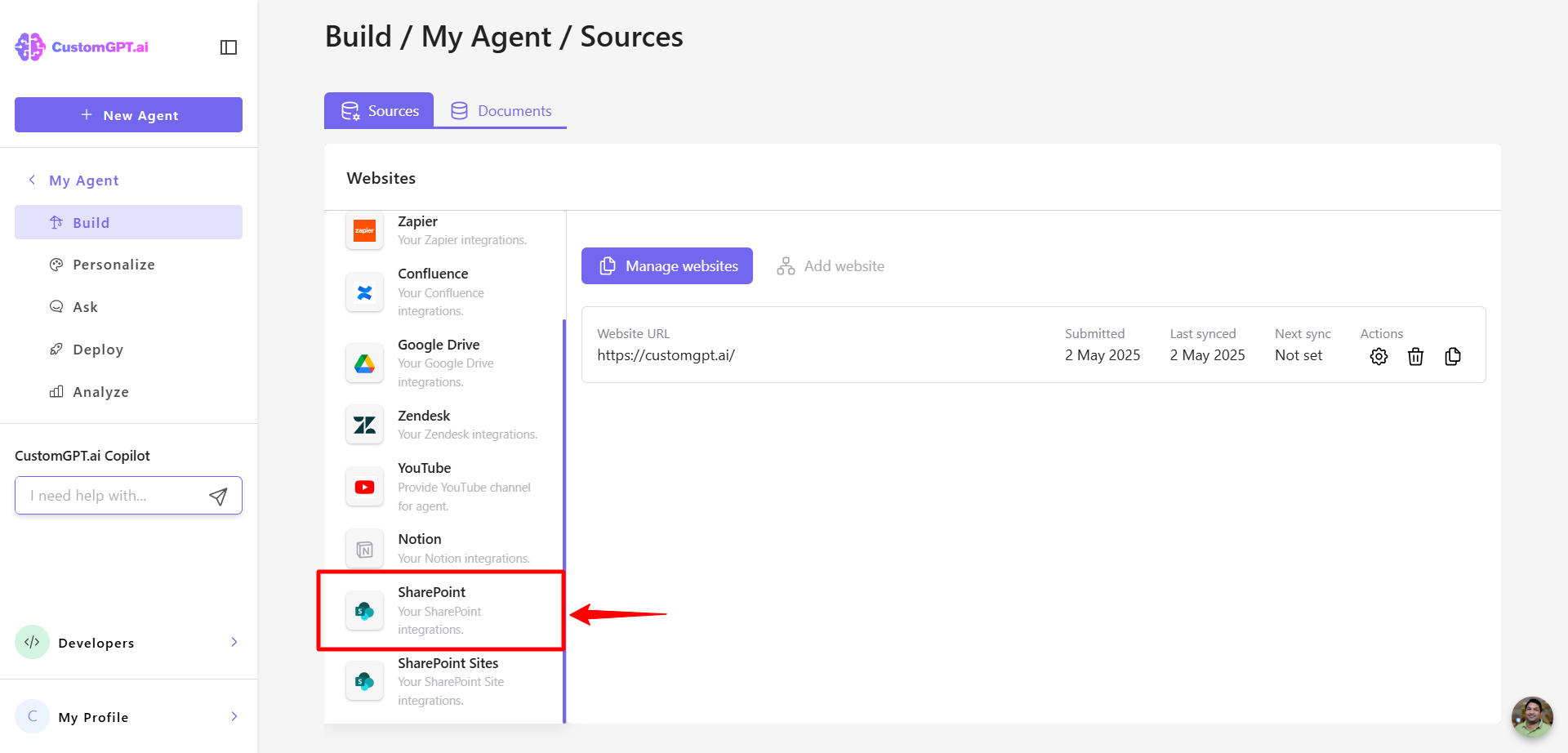Open settings gear for customgpt.ai website
This screenshot has width=1568, height=753.
point(1379,356)
